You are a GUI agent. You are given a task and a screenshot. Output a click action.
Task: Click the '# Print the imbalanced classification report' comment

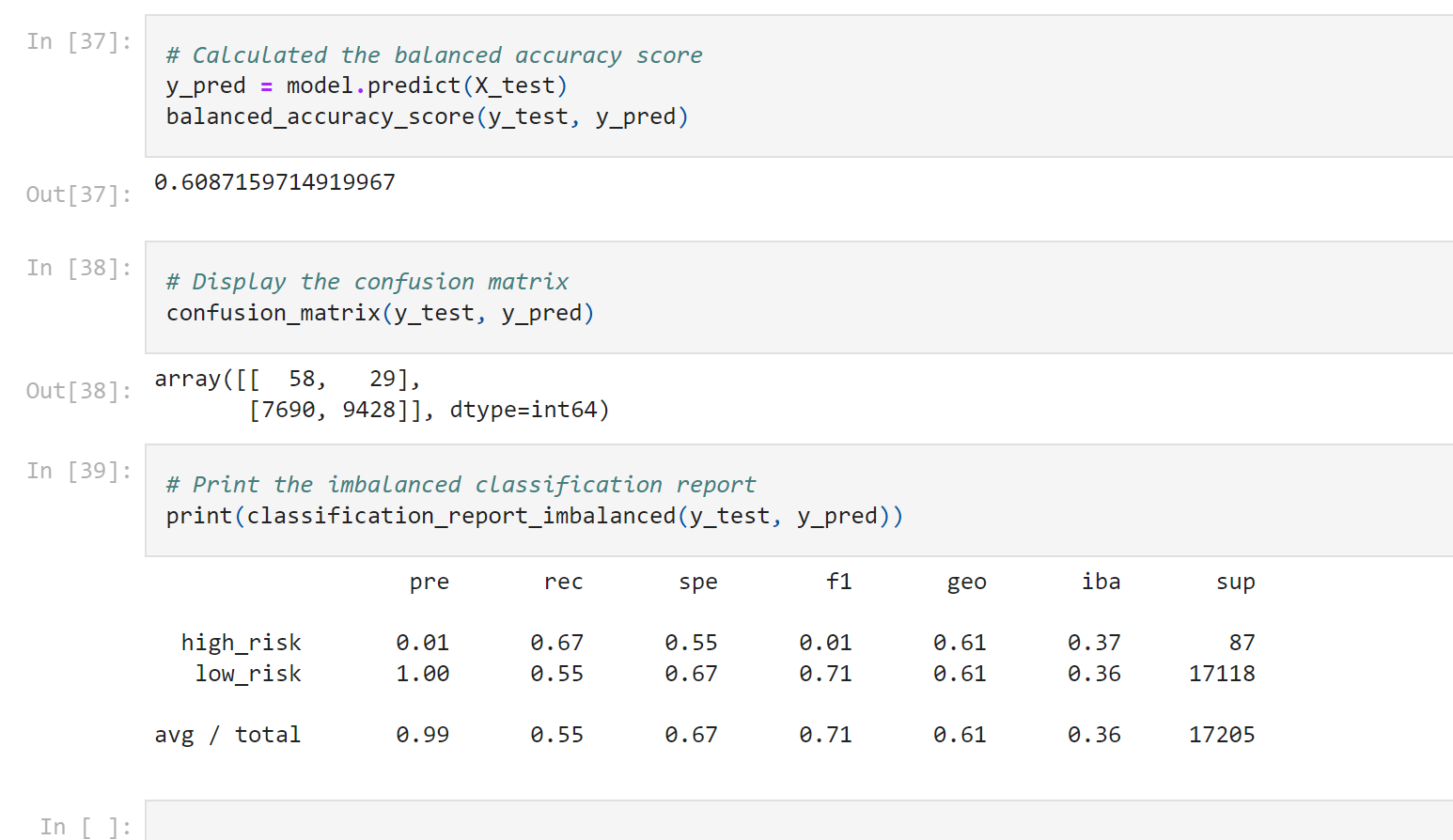461,485
